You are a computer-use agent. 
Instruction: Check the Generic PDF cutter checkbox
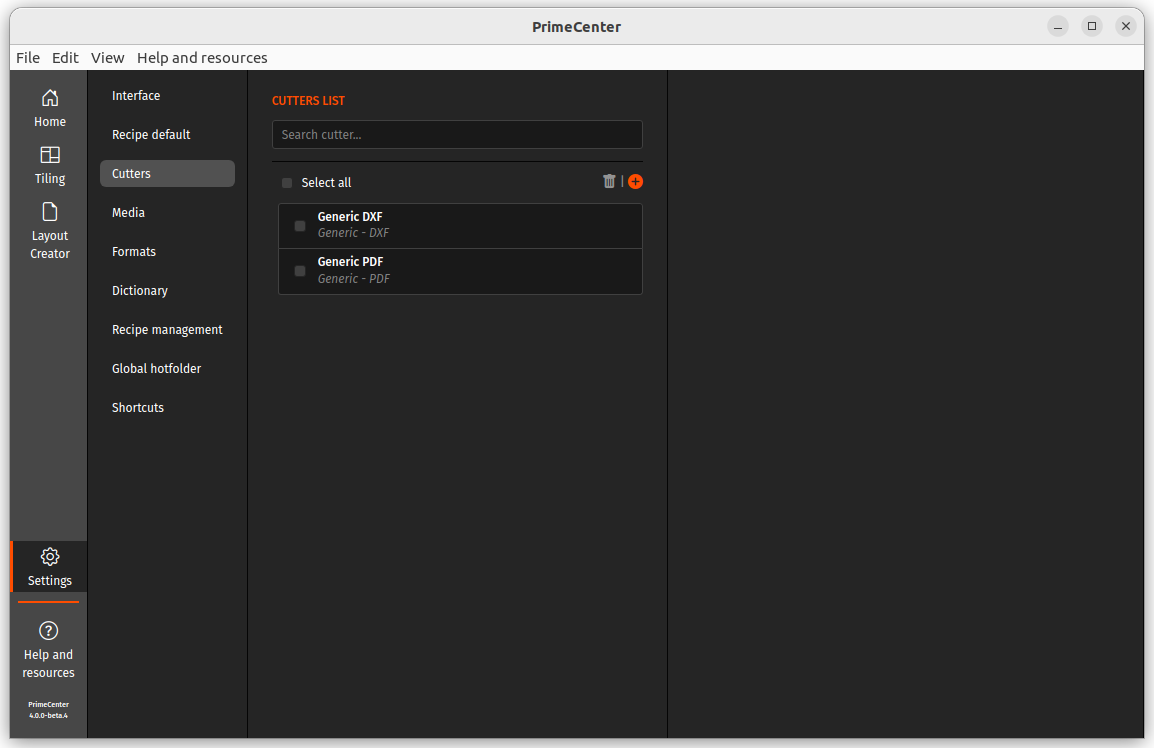[x=300, y=271]
